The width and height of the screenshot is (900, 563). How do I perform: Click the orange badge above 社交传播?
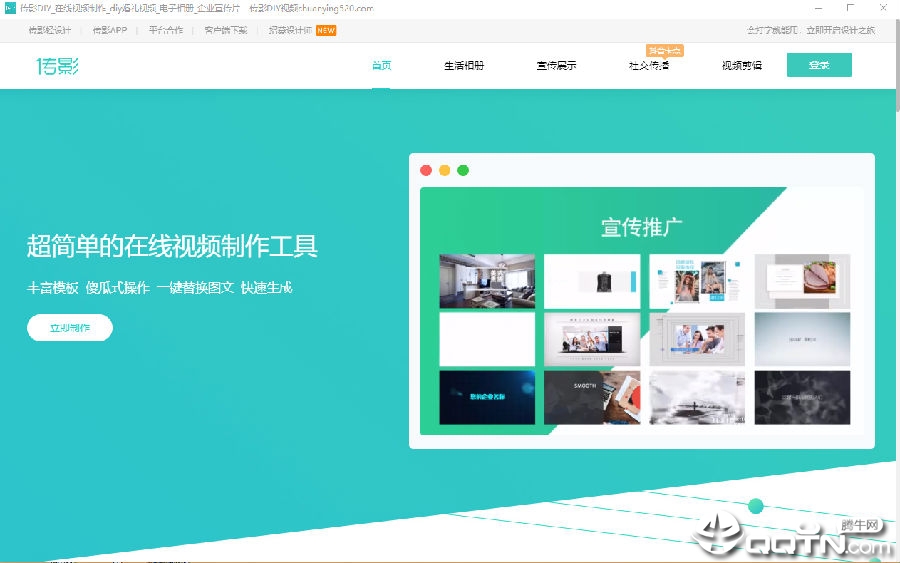pos(665,51)
